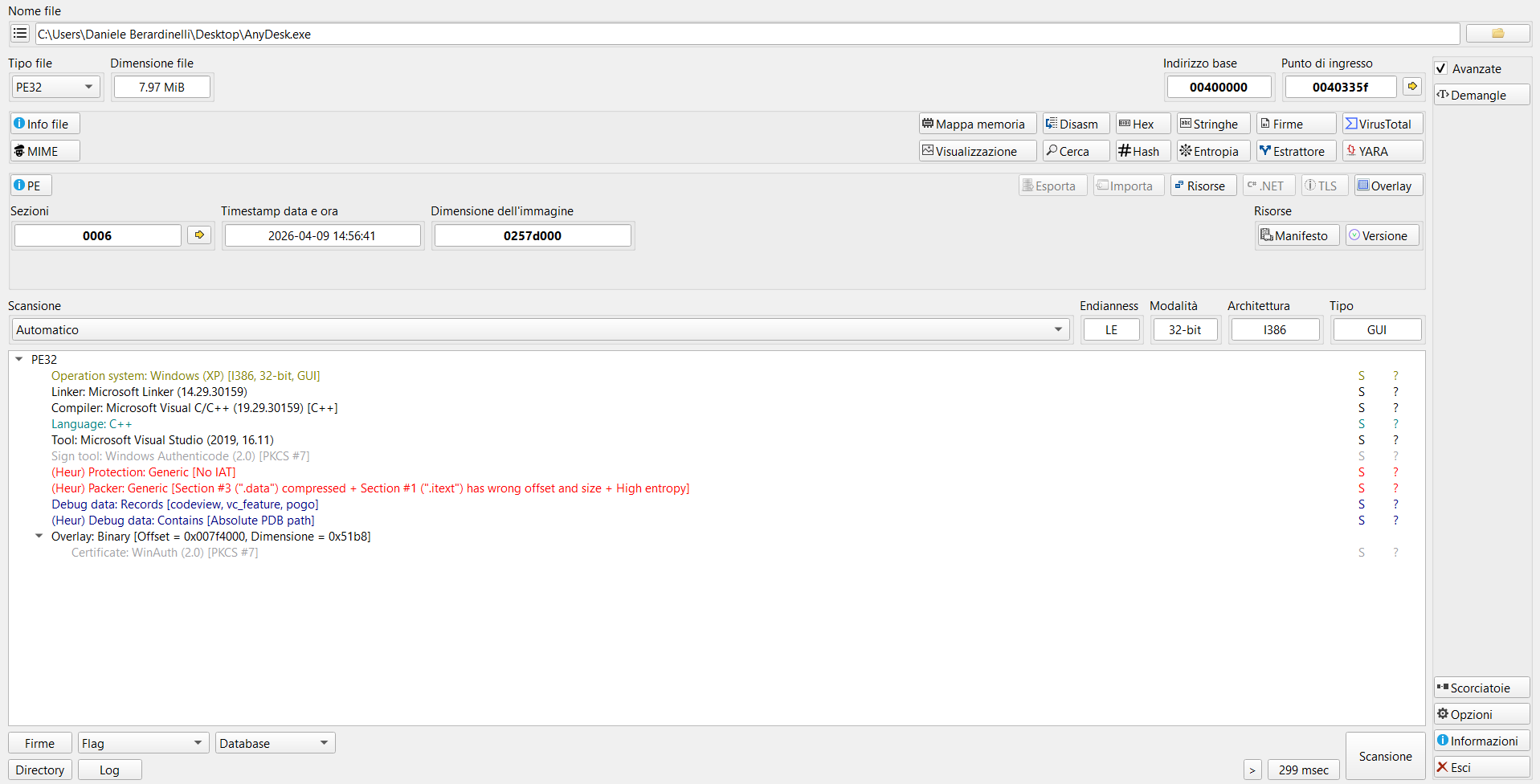Open the VirusTotal lookup
Viewport: 1540px width, 784px height.
(1383, 124)
